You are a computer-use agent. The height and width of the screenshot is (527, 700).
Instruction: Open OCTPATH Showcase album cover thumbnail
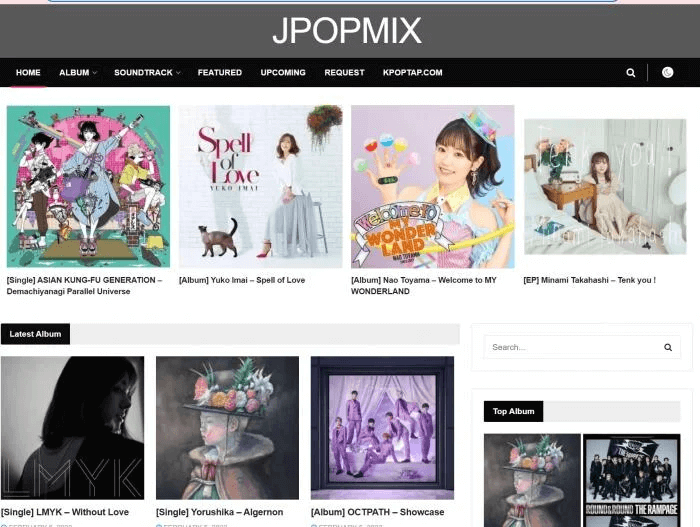(382, 427)
